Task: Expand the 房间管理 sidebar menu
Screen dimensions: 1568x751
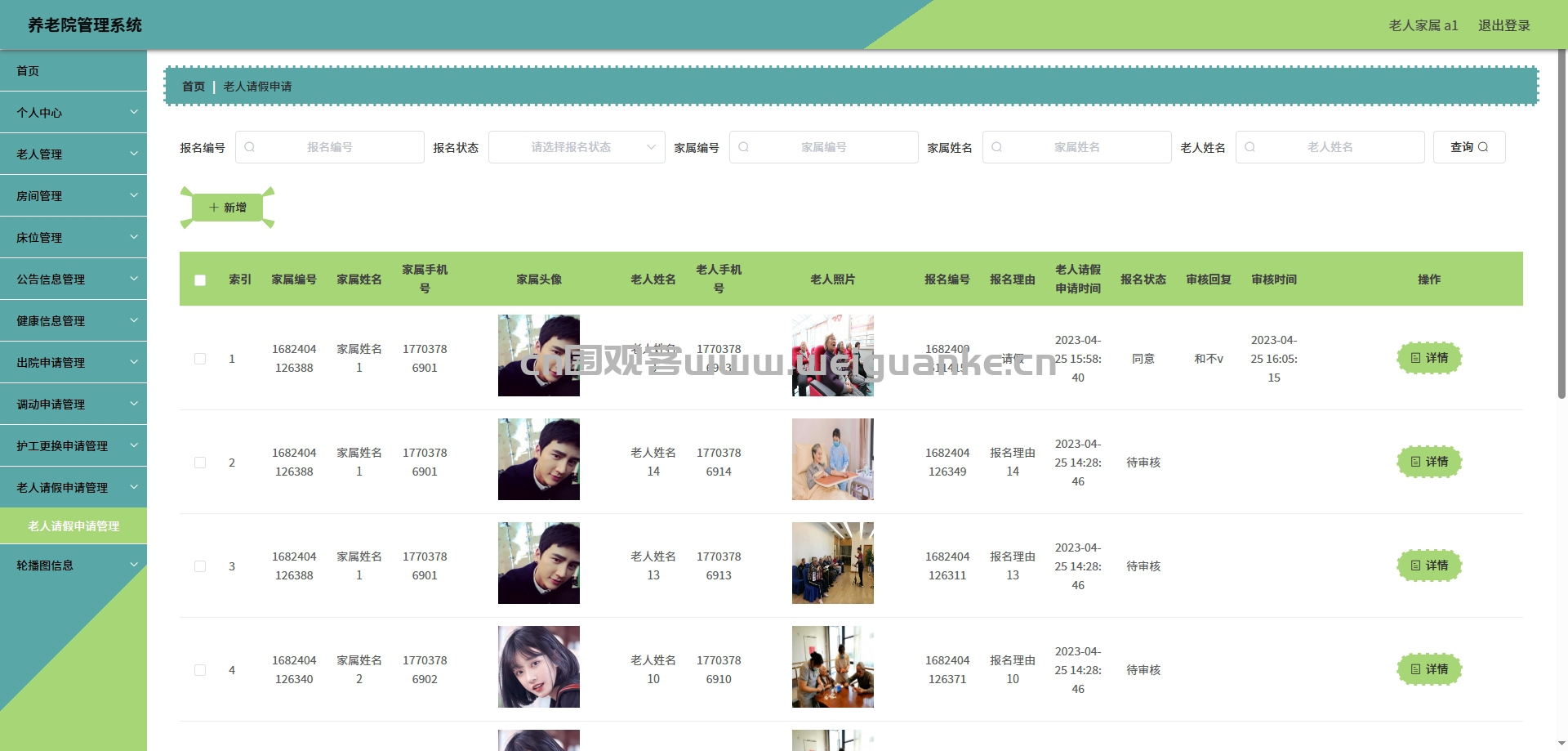Action: (73, 196)
